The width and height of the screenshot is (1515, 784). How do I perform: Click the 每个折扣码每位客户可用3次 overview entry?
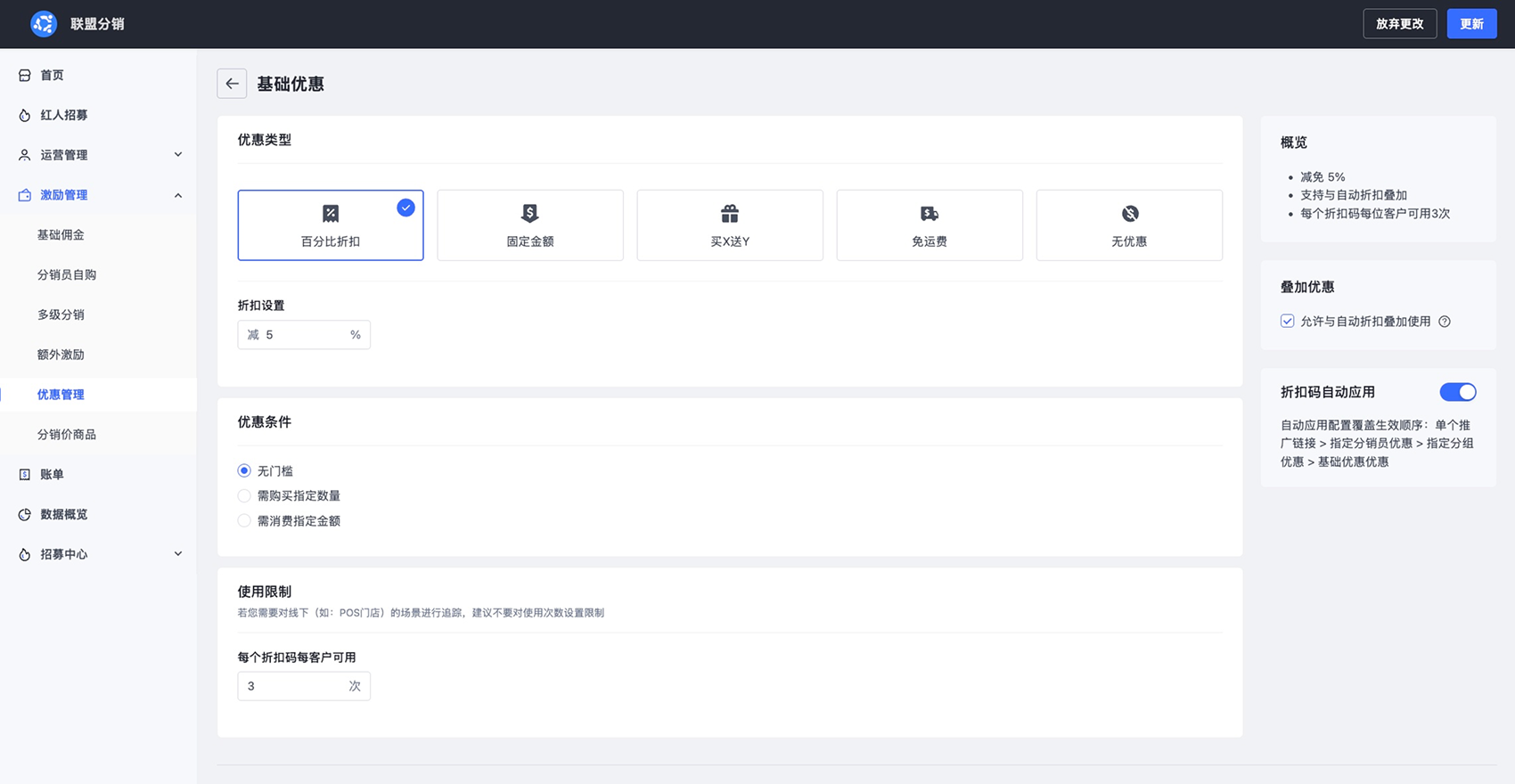point(1375,214)
